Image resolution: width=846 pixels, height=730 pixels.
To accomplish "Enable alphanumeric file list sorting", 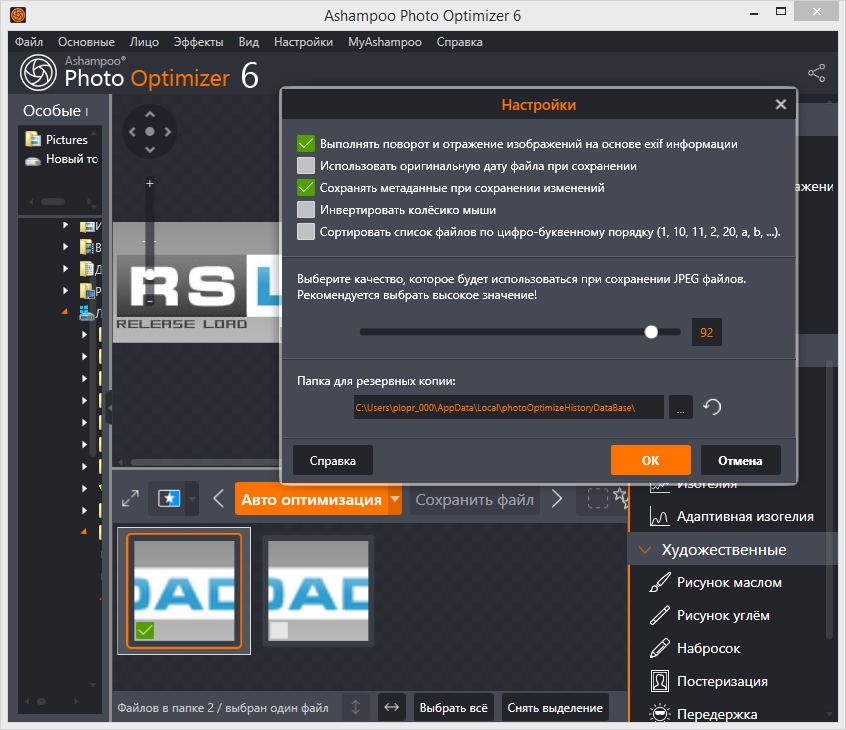I will [x=306, y=231].
